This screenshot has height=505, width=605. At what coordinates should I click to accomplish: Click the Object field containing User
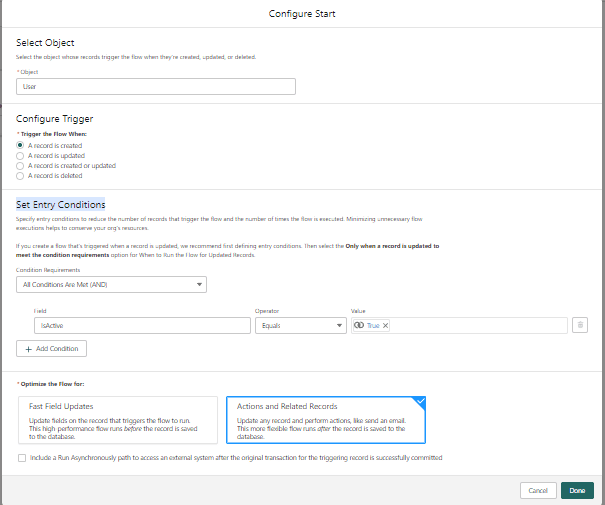(x=156, y=86)
